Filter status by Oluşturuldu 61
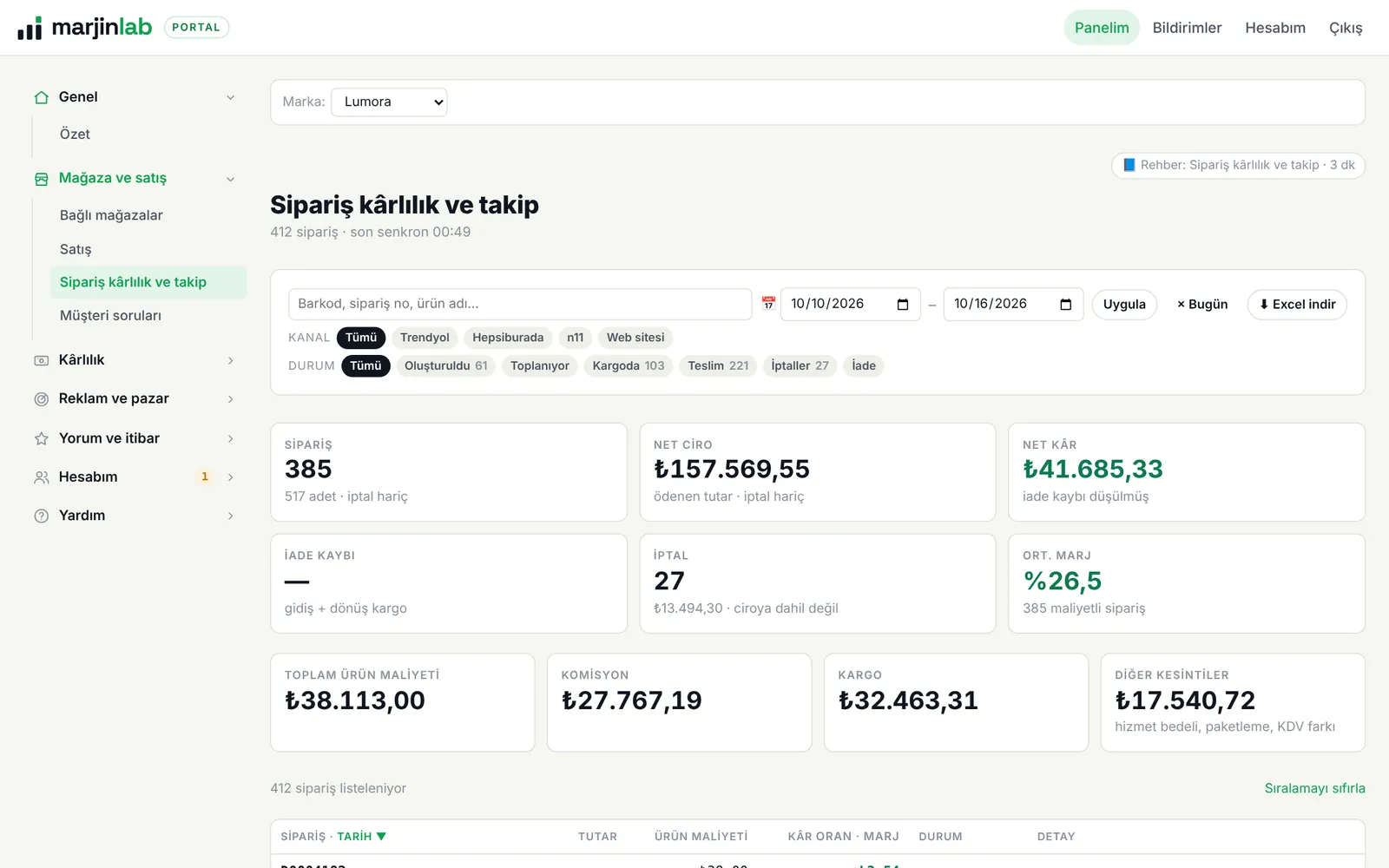 pos(446,366)
